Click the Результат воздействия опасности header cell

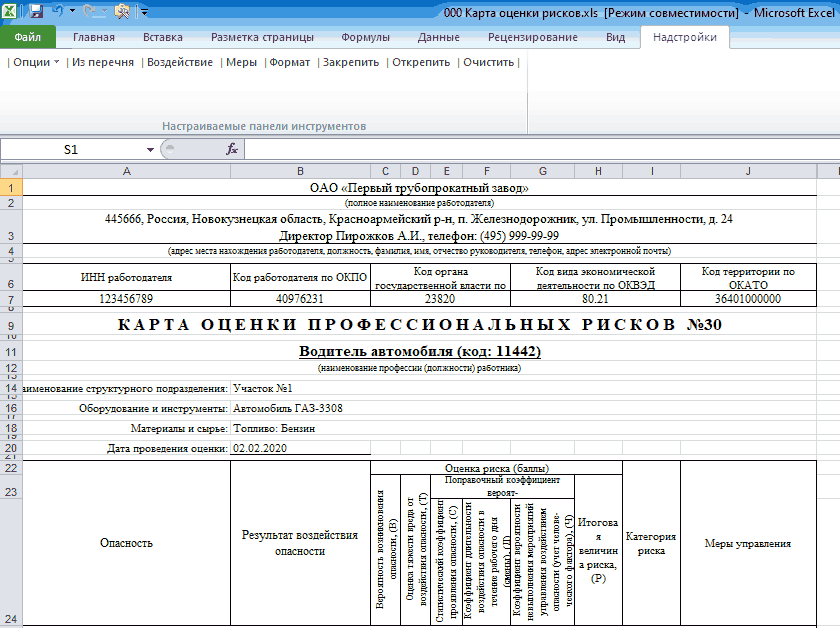click(300, 543)
